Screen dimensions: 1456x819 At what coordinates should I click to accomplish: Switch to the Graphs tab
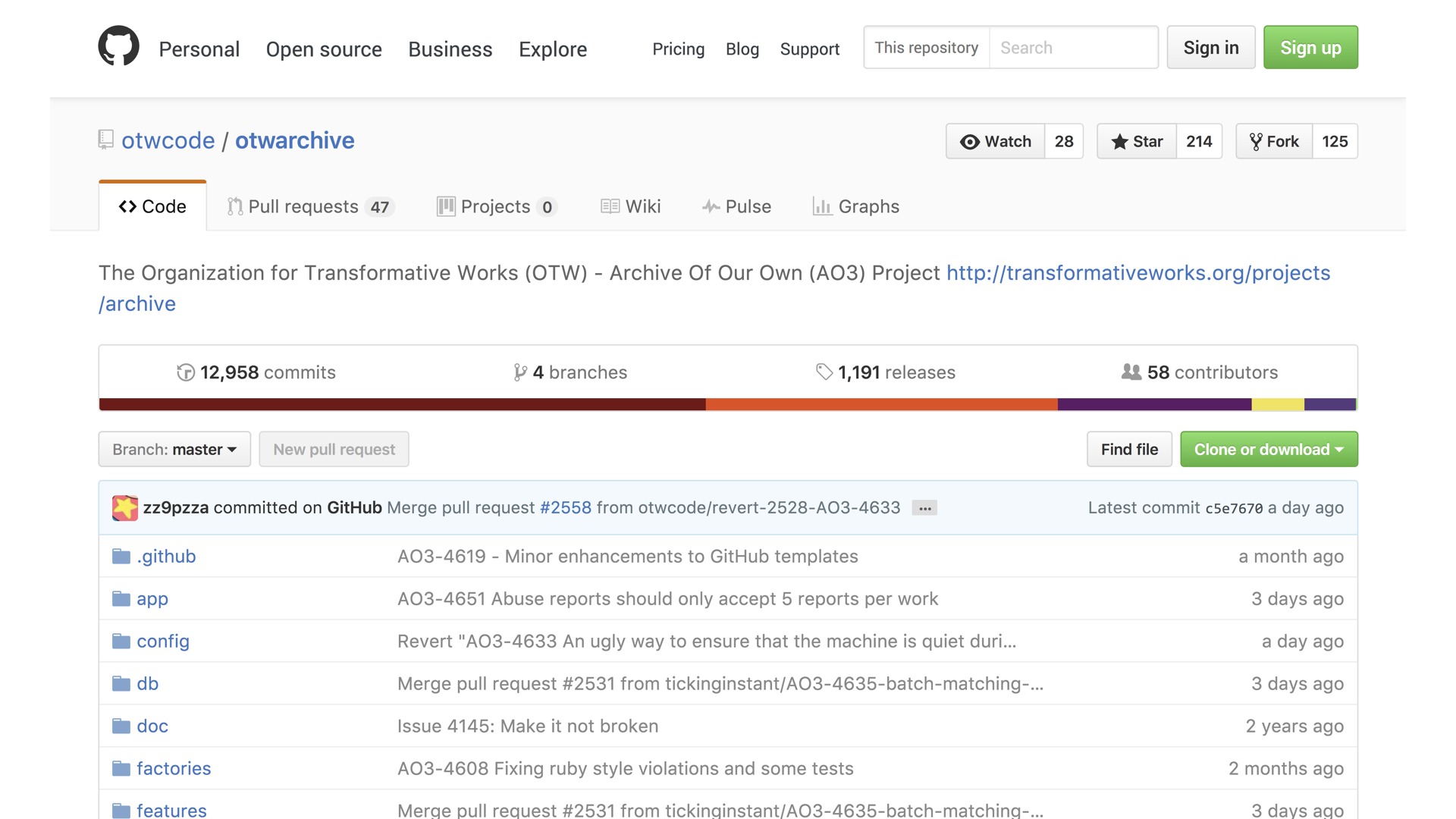tap(855, 206)
